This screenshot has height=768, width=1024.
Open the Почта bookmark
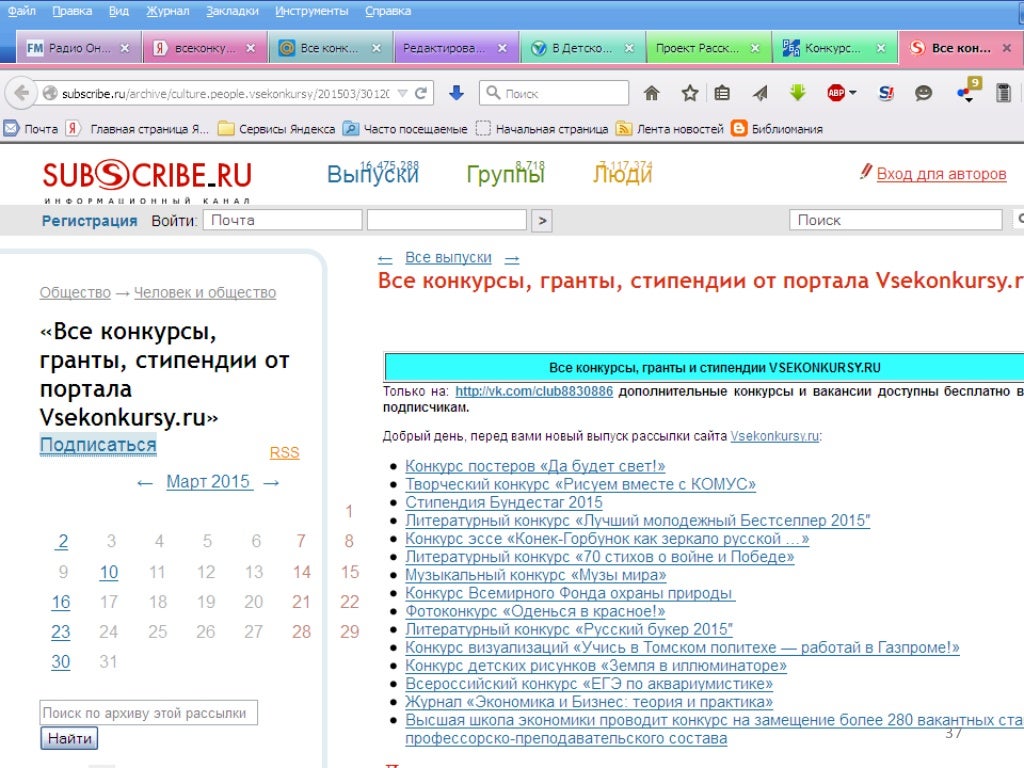[31, 129]
